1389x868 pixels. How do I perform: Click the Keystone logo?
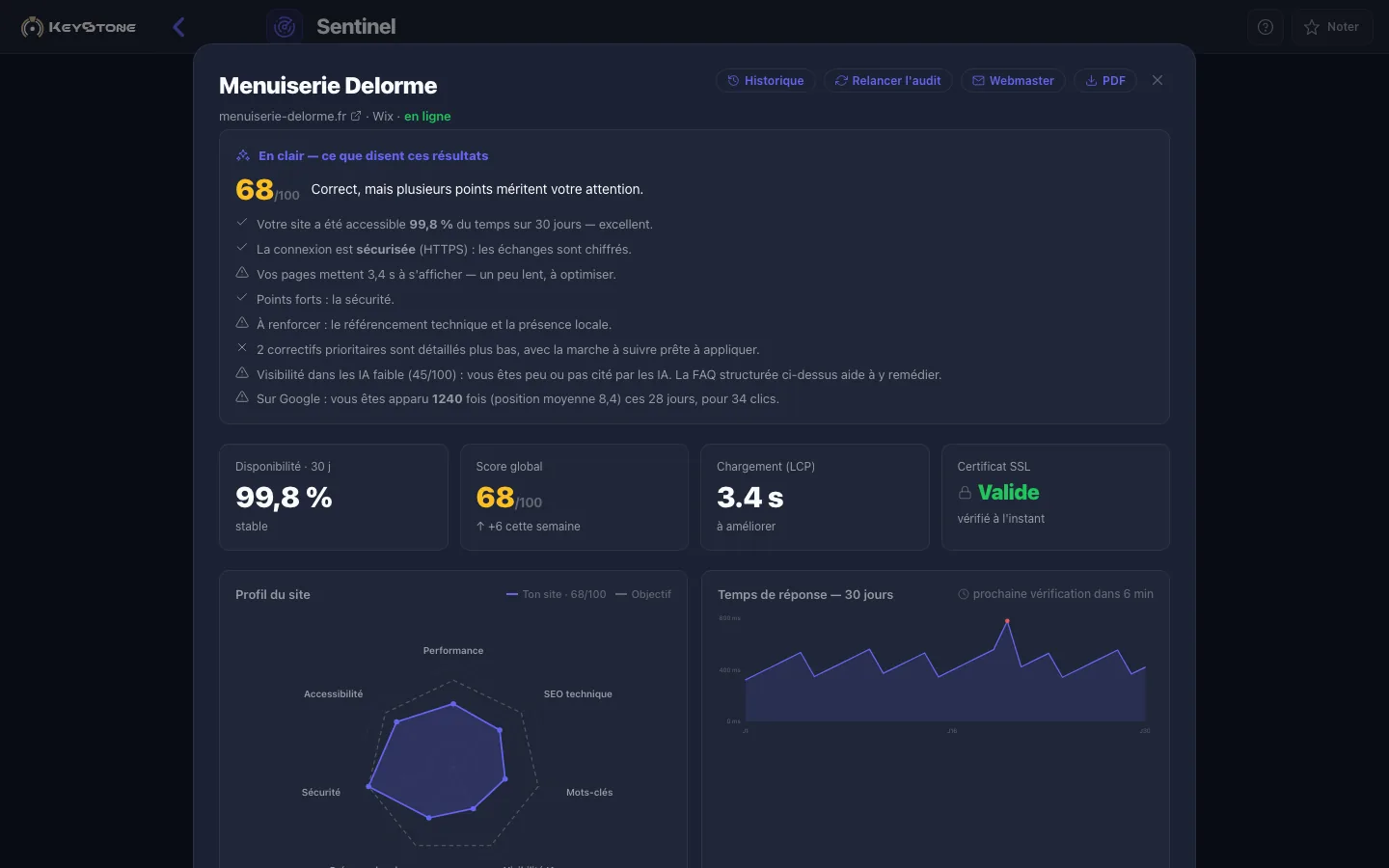(x=79, y=27)
